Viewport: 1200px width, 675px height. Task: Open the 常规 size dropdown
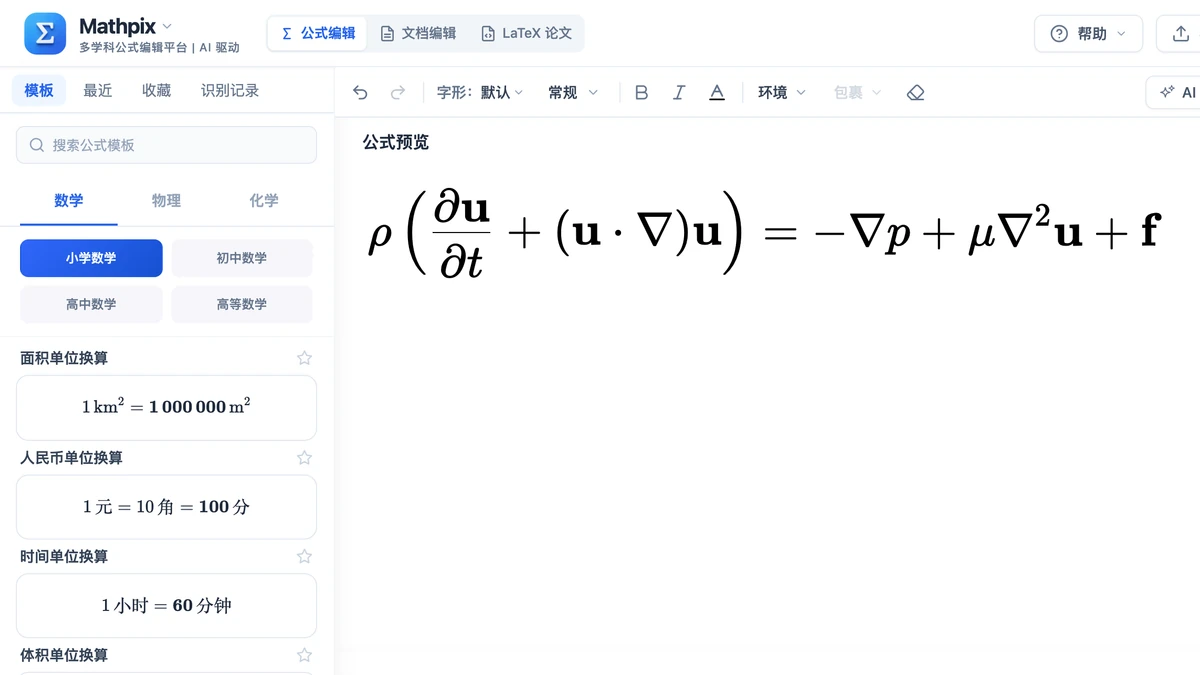[x=573, y=92]
